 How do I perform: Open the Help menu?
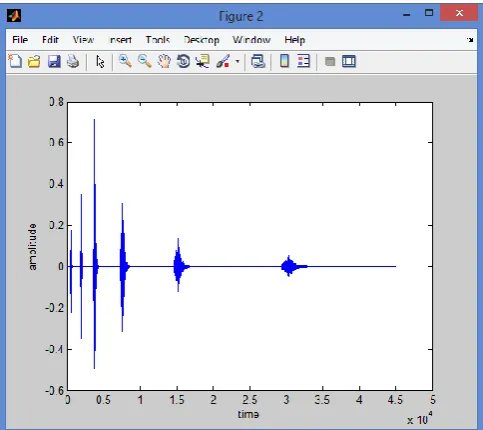point(295,40)
